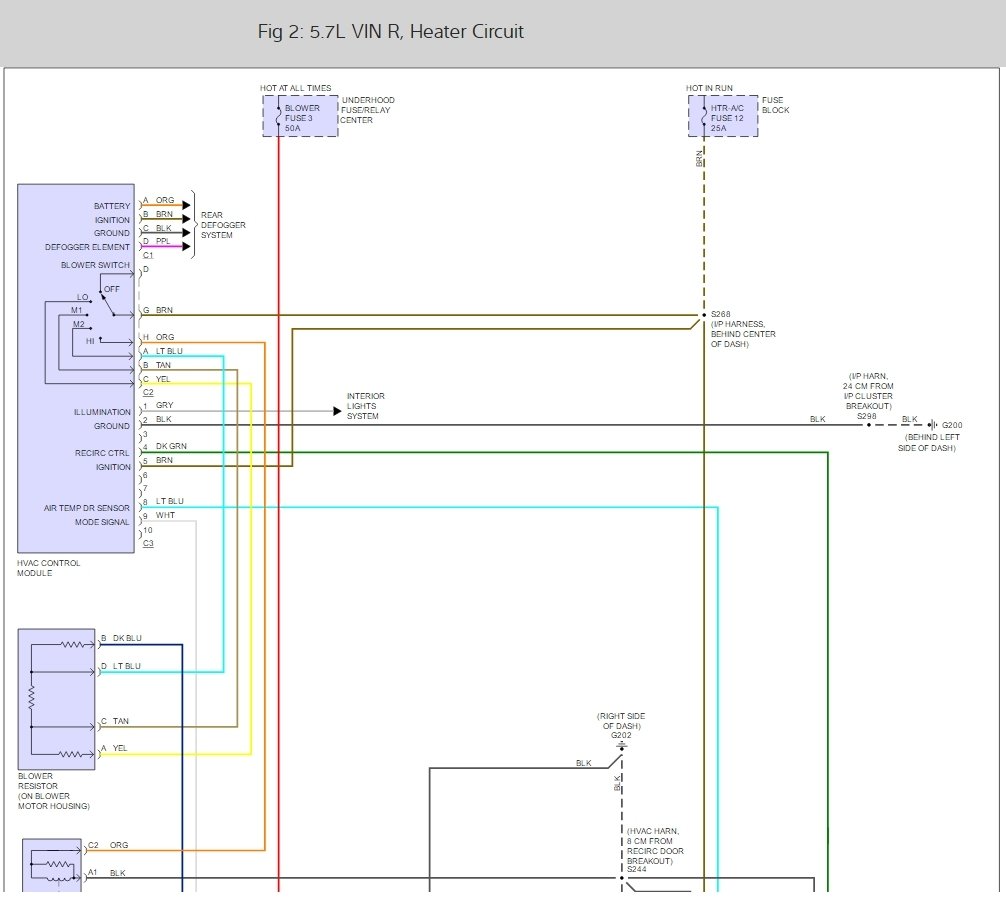Click '(I/P HARNESS, BEHIND CENTER OF DASH)' note
This screenshot has height=910, width=1006.
[743, 334]
